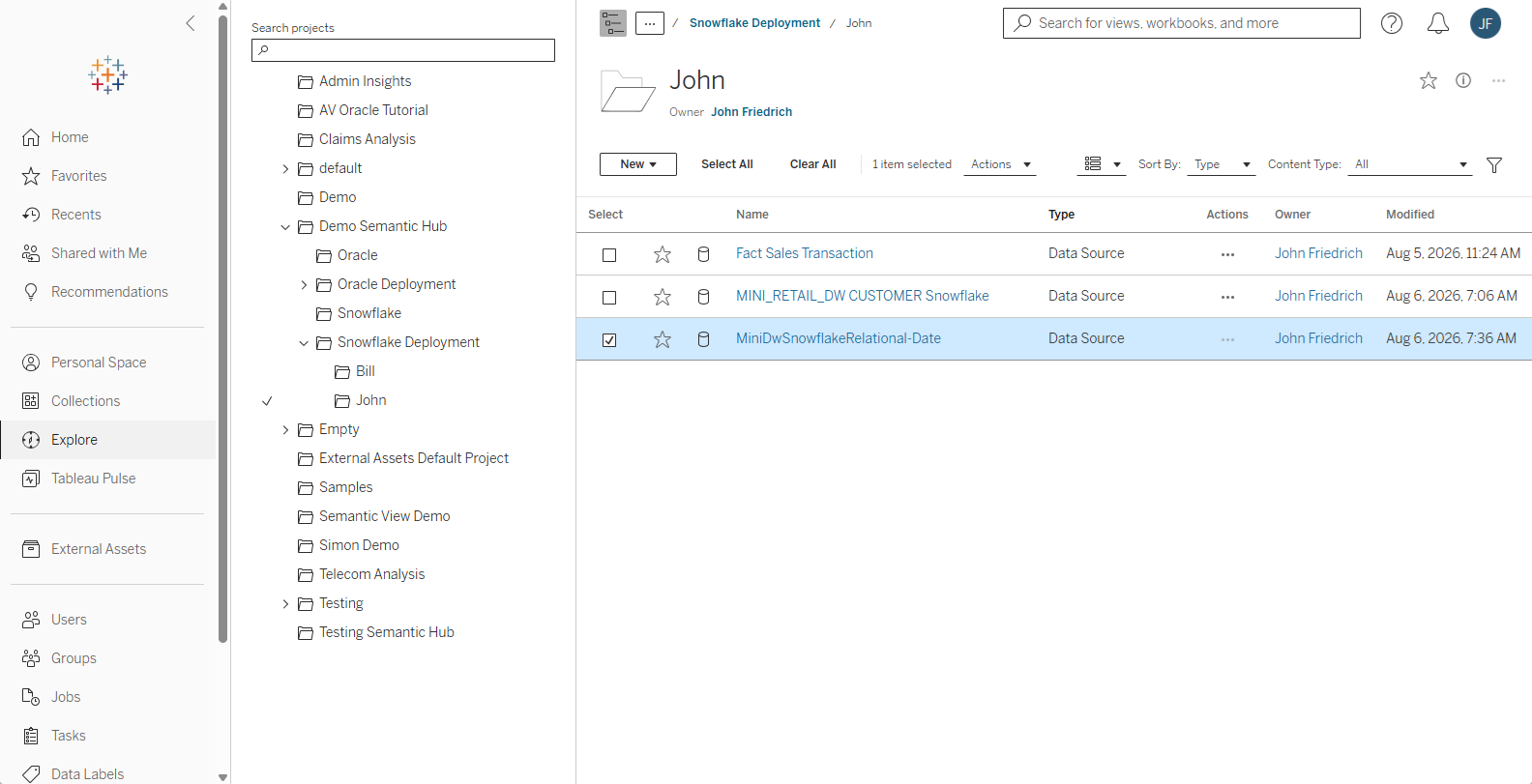Click the Tableau Pulse icon
The image size is (1532, 784).
click(x=31, y=479)
